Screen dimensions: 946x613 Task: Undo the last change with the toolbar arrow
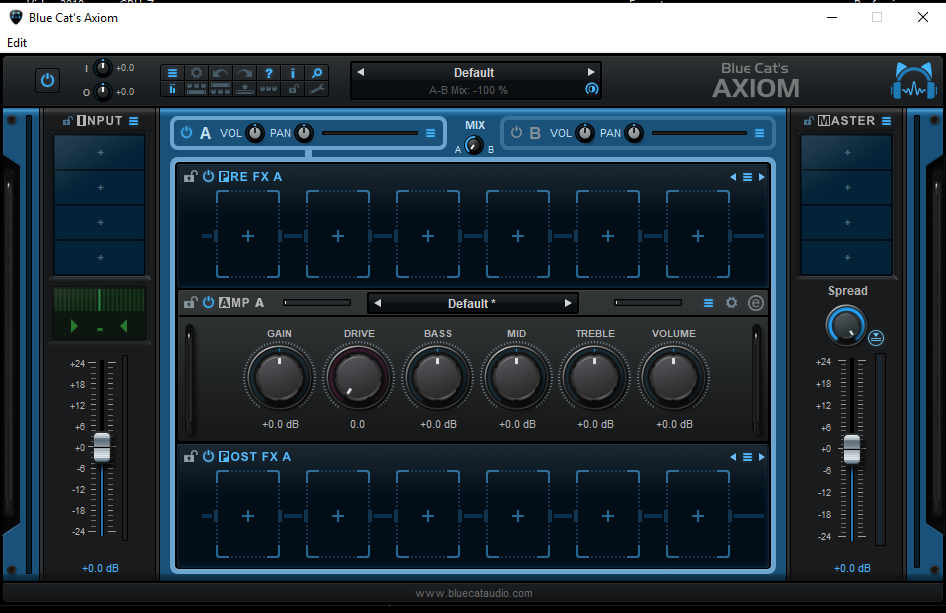(220, 73)
